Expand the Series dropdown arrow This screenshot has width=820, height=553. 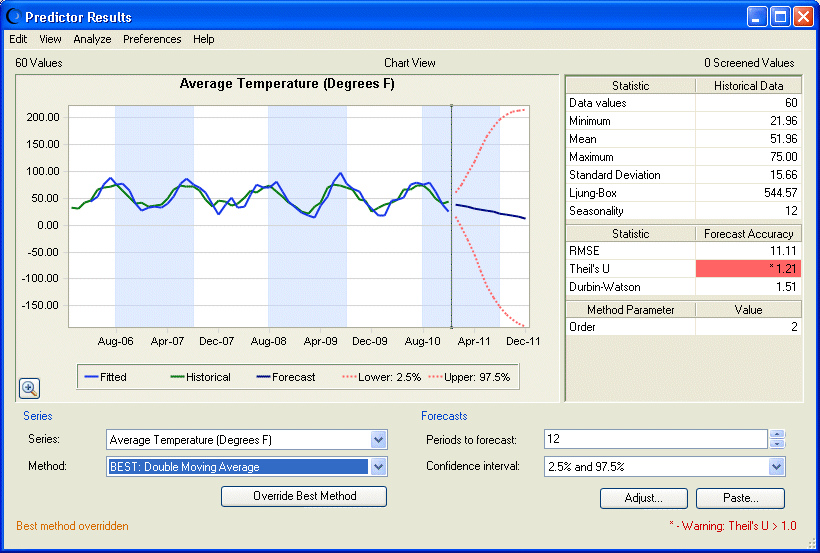coord(378,439)
